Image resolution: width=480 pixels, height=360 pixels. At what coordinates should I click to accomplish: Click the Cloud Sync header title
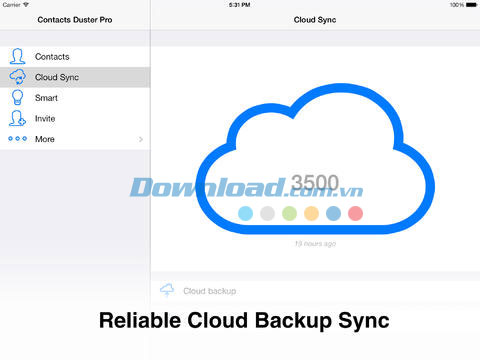tap(315, 20)
